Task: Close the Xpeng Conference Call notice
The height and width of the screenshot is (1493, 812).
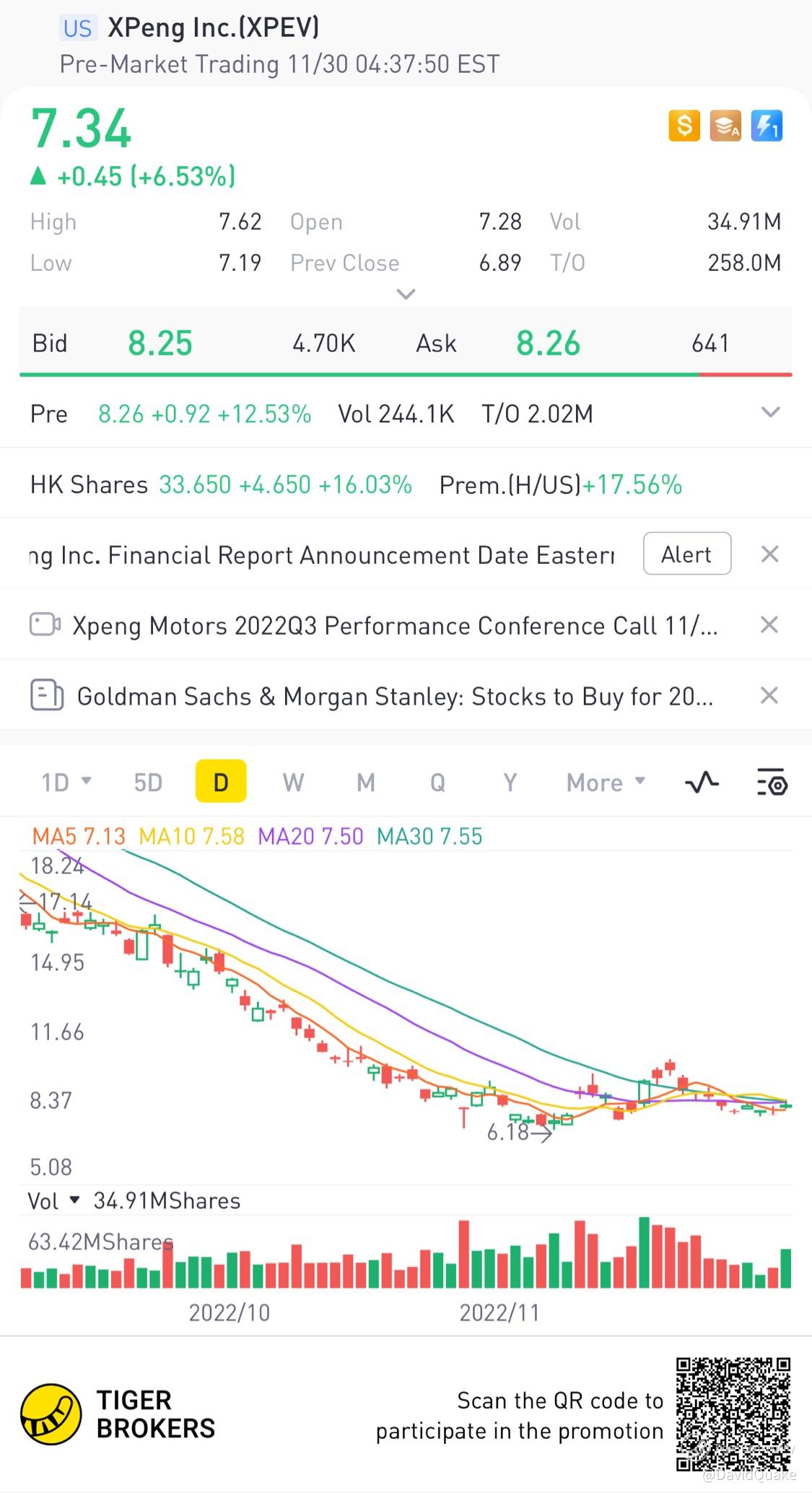Action: pos(769,624)
